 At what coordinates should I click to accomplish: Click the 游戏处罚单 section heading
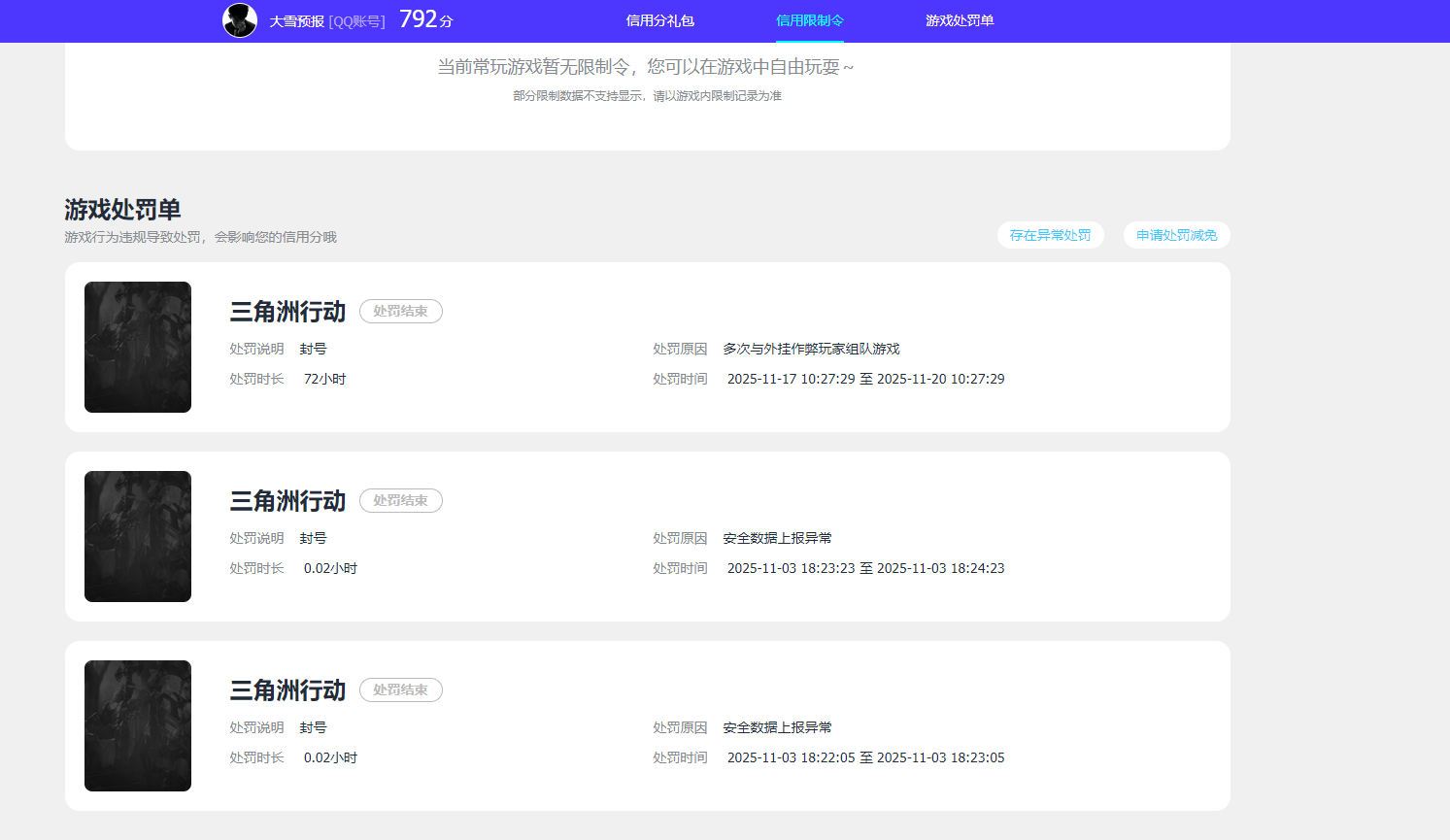click(x=121, y=208)
